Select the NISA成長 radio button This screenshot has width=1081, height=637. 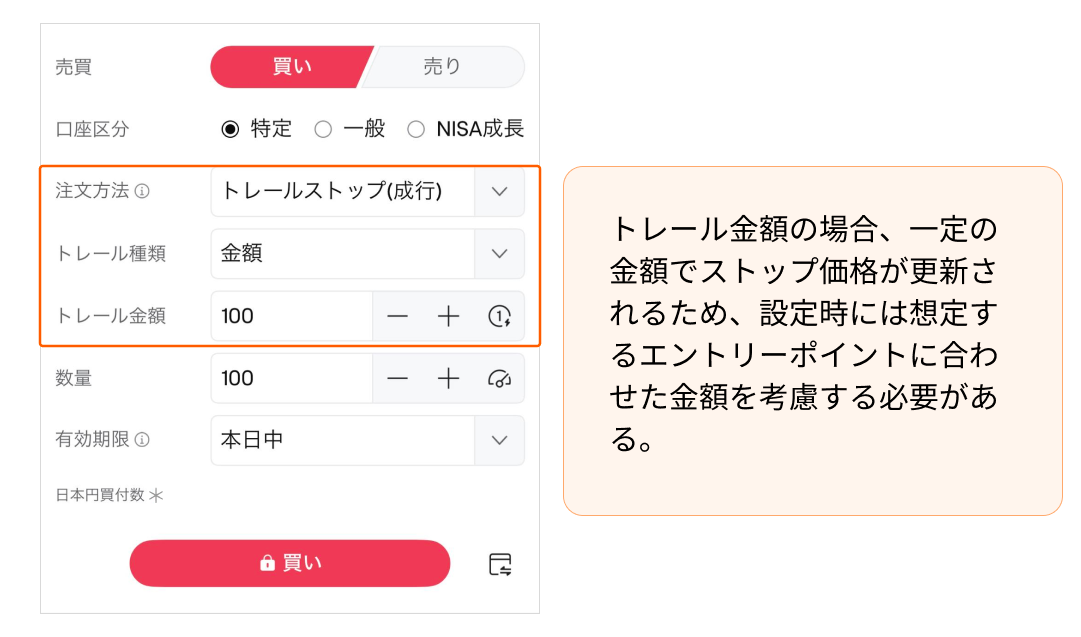[x=416, y=129]
